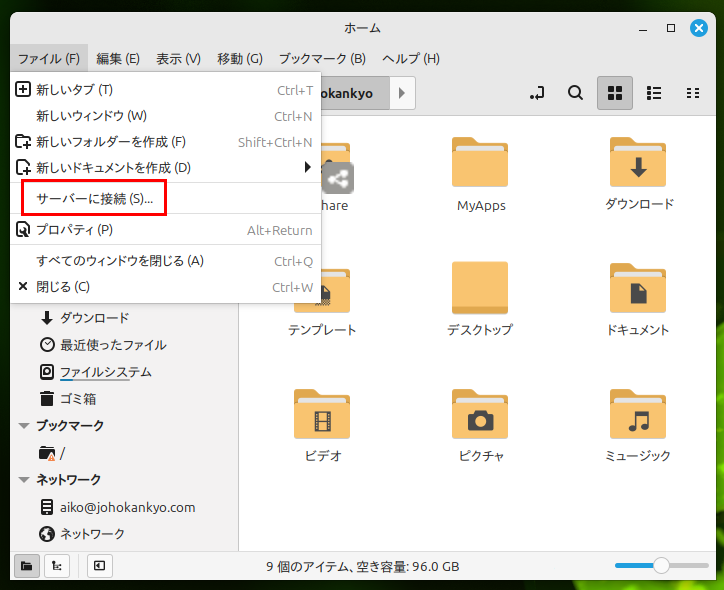Click the hide sidebar button in status bar
The image size is (724, 590).
[x=99, y=566]
